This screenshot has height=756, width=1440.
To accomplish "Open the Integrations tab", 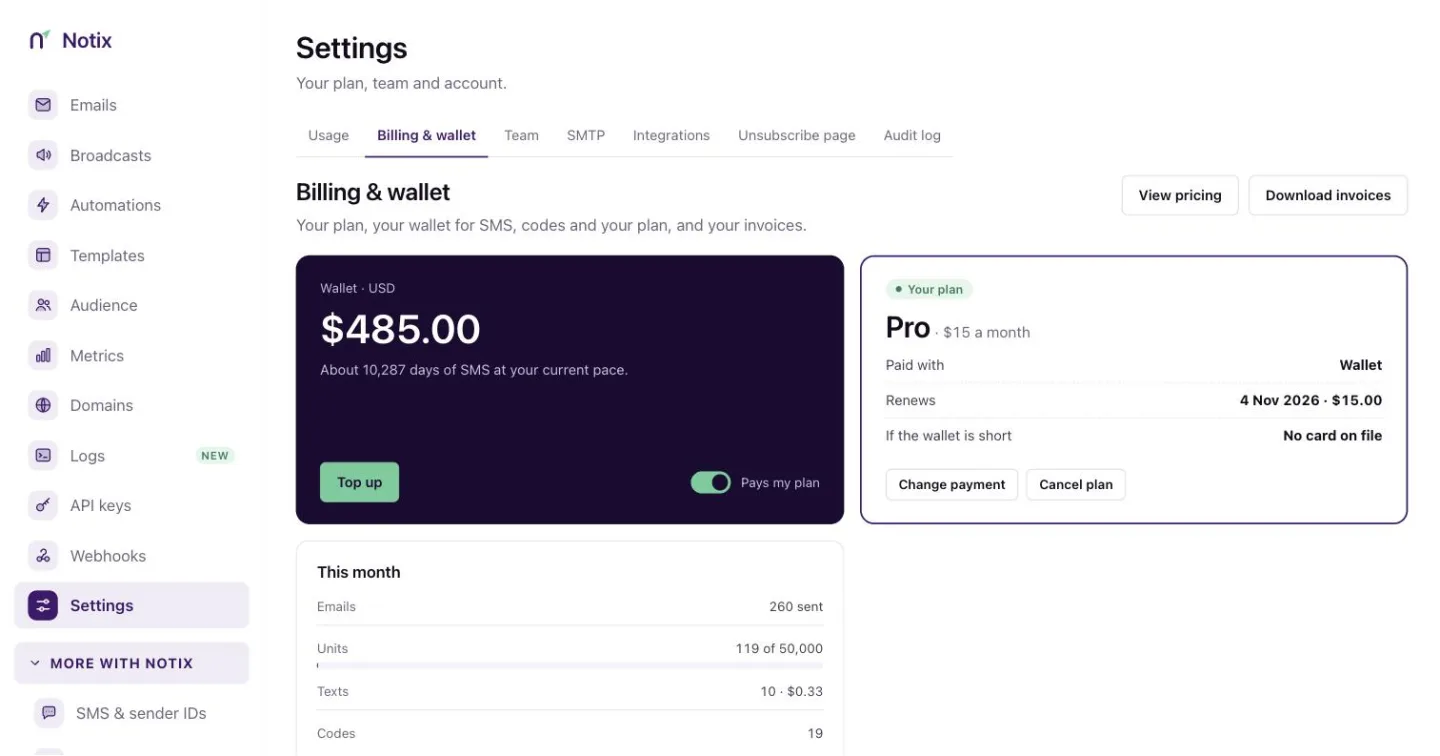I will (x=671, y=135).
